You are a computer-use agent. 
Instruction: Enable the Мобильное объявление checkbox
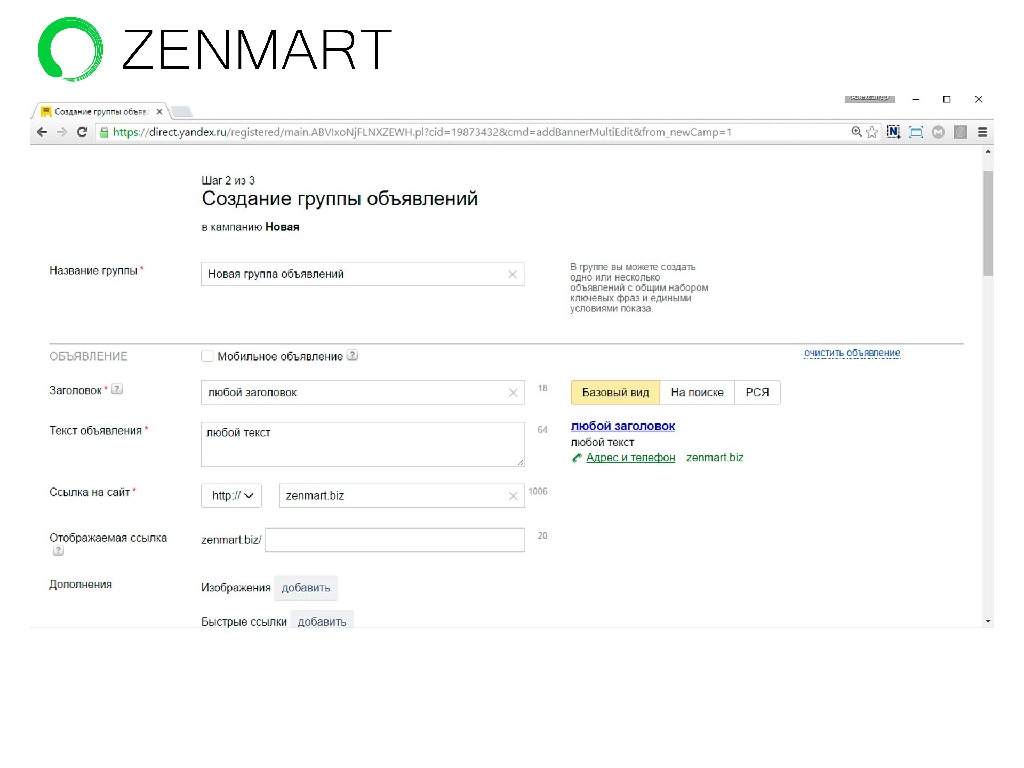[207, 356]
